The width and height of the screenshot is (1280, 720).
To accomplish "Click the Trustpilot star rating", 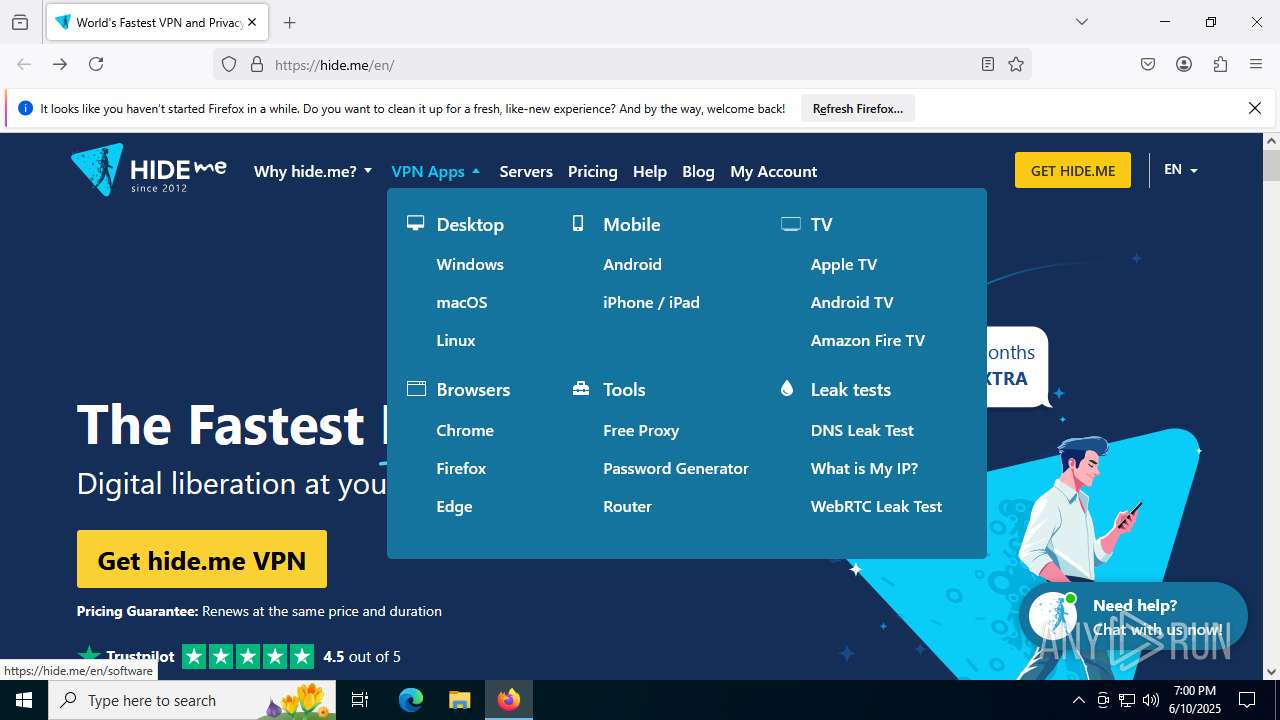I will point(248,656).
